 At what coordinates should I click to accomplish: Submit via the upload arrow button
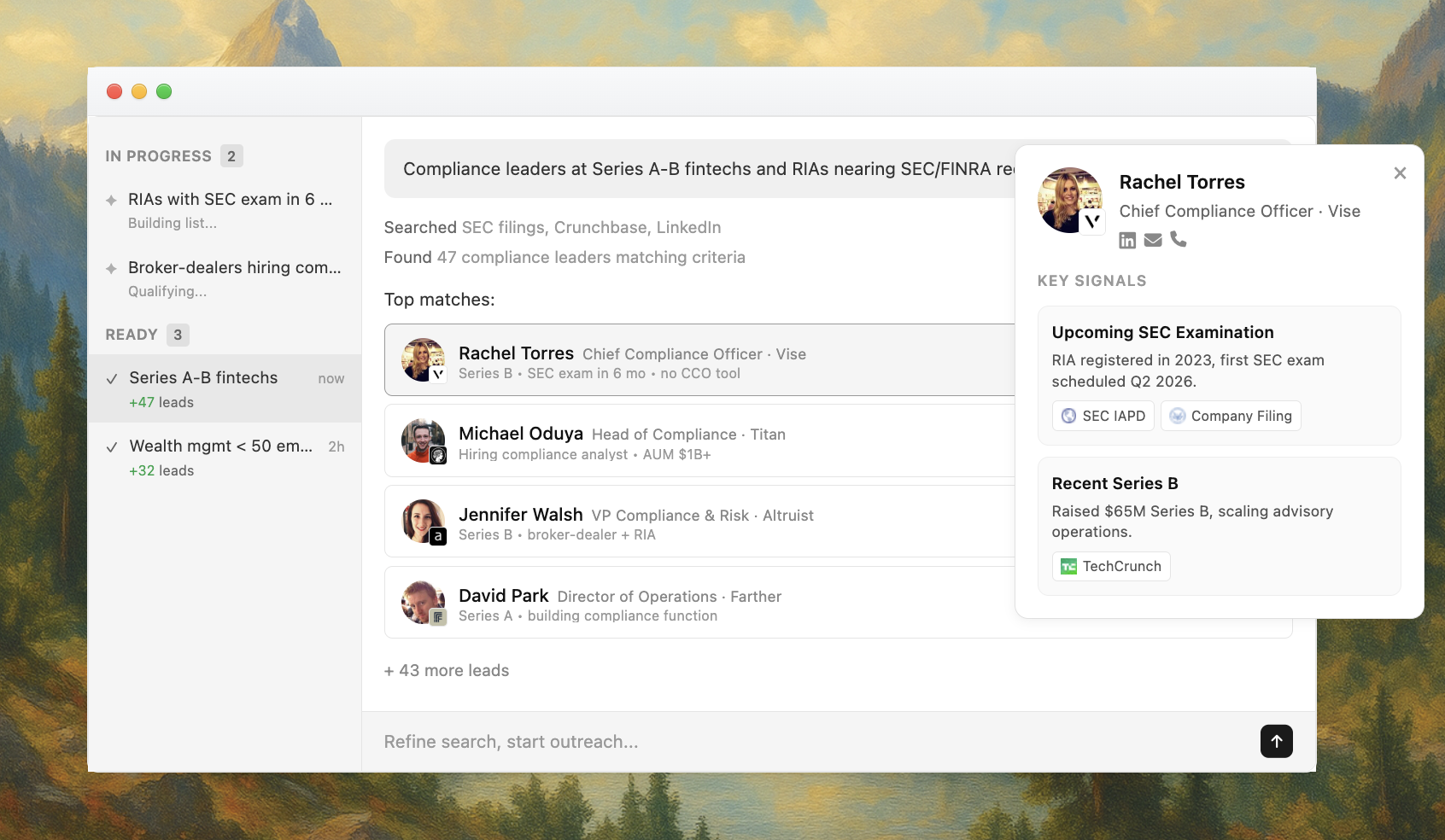coord(1276,741)
